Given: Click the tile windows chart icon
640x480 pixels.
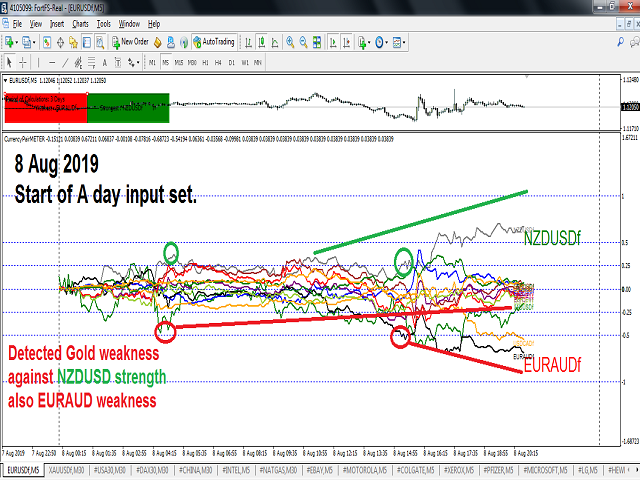Looking at the screenshot, I should [x=319, y=42].
